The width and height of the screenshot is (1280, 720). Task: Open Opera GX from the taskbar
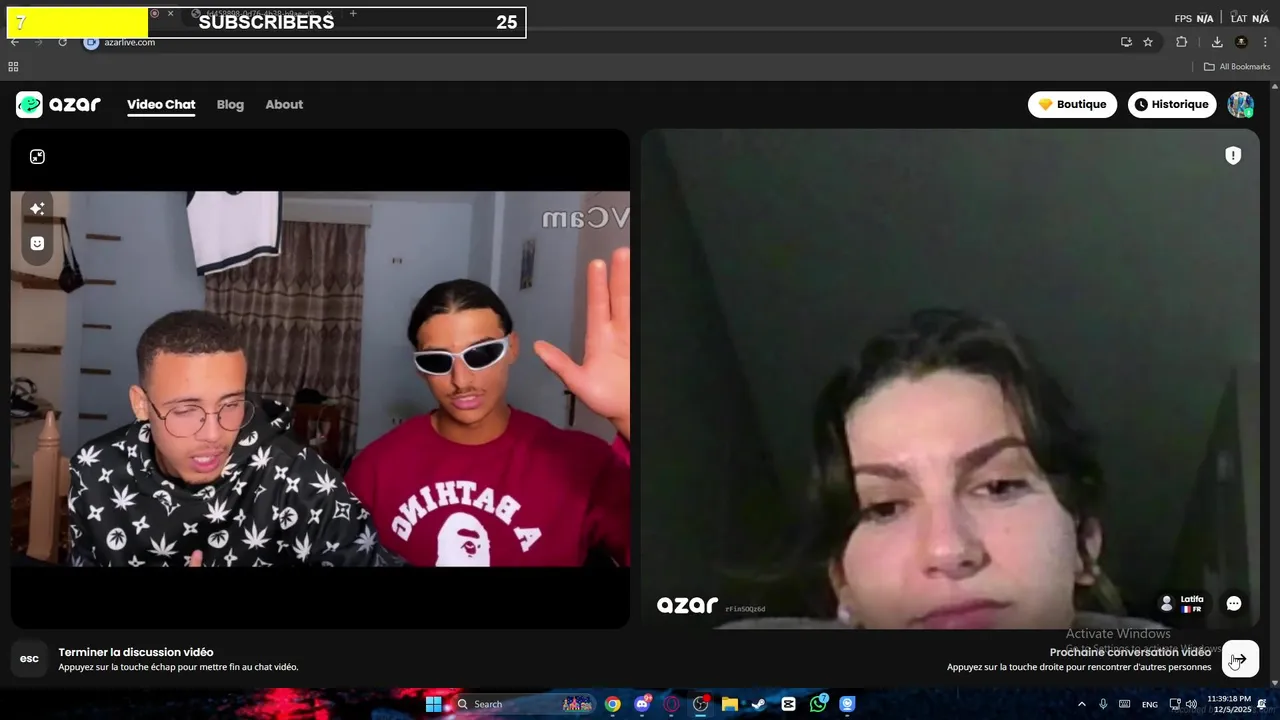671,704
